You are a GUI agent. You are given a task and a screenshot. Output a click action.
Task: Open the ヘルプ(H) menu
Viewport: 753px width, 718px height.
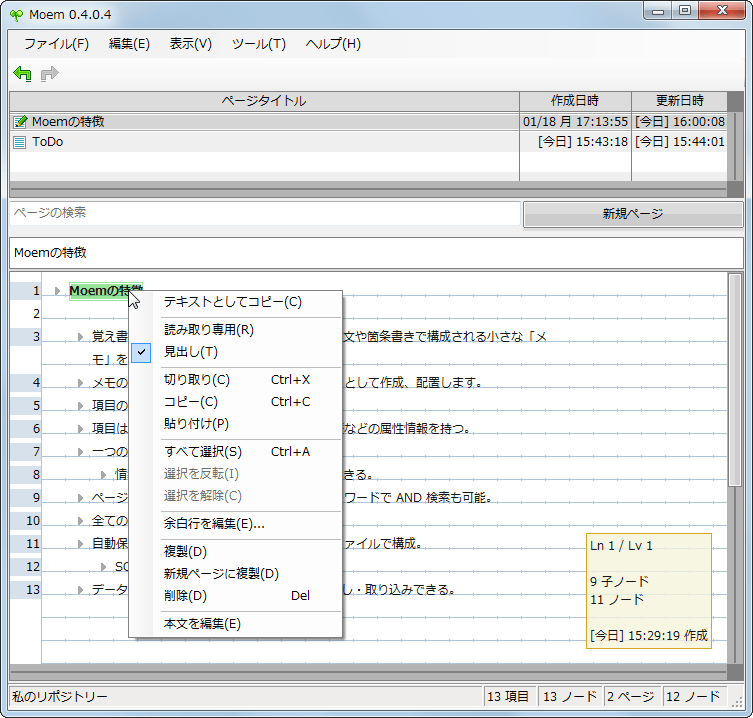(x=333, y=44)
